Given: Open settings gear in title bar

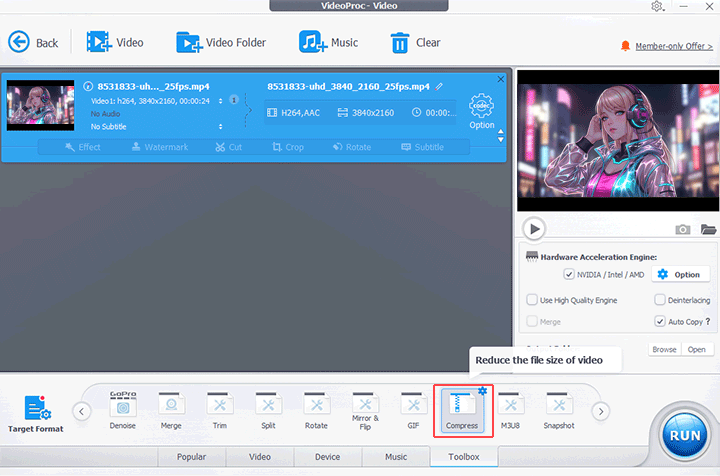Looking at the screenshot, I should pos(657,6).
